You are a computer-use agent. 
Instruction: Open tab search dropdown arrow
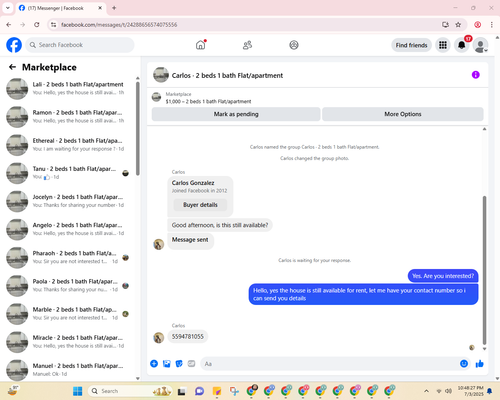(7, 8)
